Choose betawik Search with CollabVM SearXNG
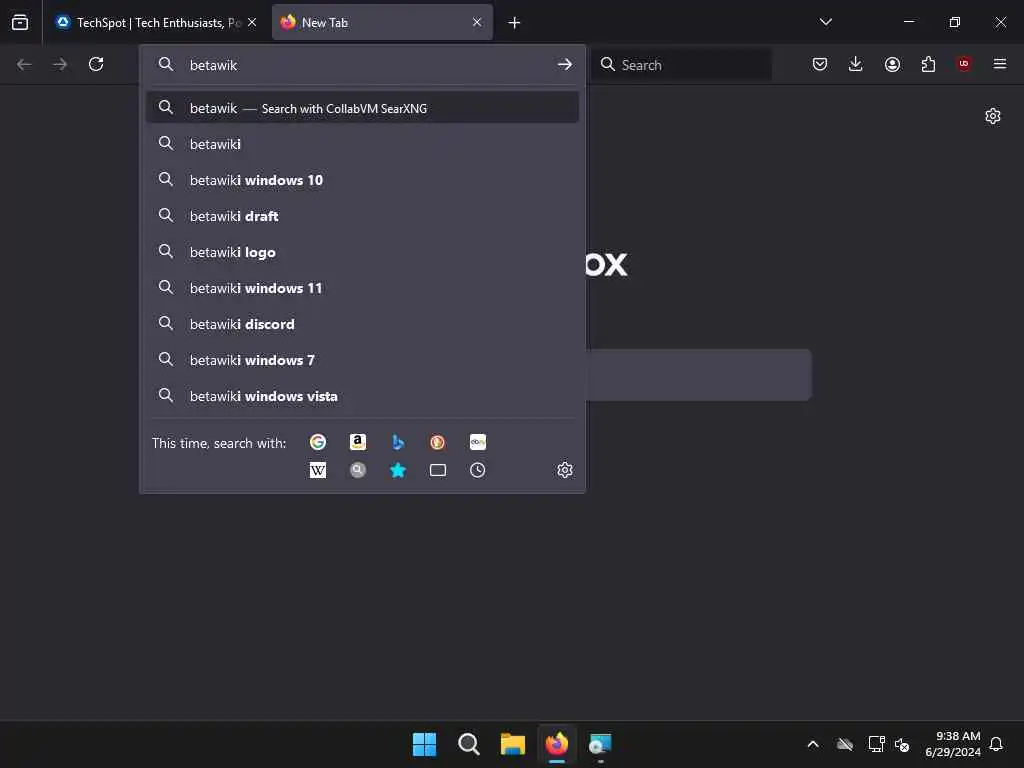Screen dimensions: 1024x768 (362, 108)
